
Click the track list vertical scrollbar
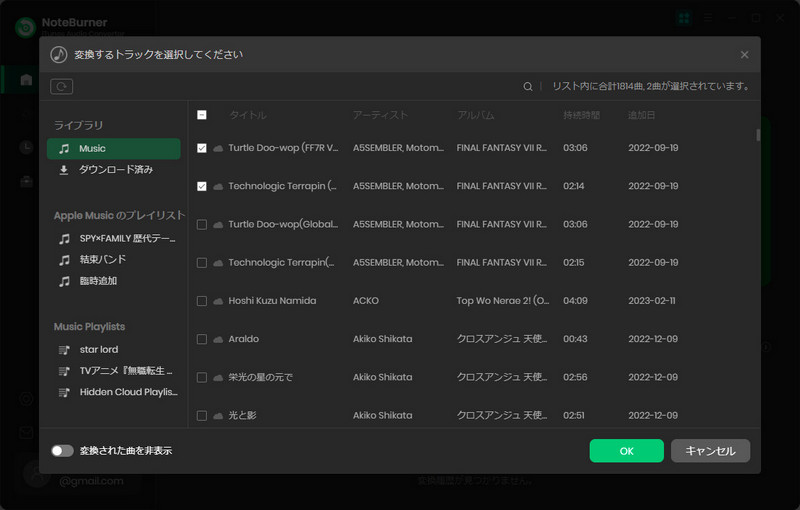758,135
